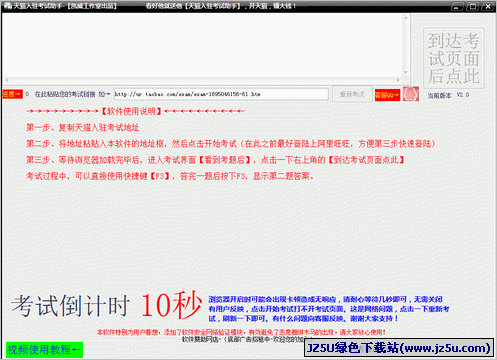
Task: Click the left arrow of the horizontal scrollbar
Action: click(7, 80)
